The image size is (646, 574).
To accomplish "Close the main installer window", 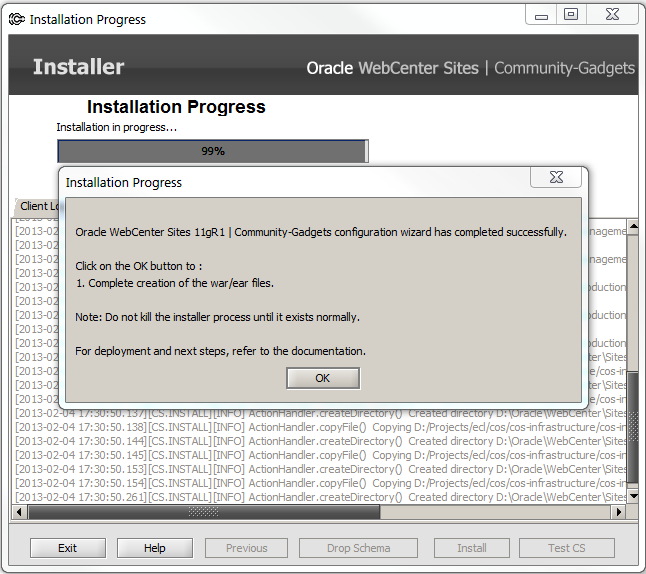I will (612, 15).
